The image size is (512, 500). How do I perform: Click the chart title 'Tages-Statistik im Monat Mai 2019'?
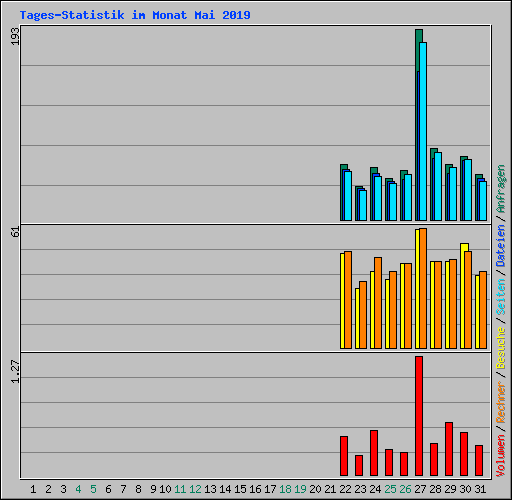[135, 15]
